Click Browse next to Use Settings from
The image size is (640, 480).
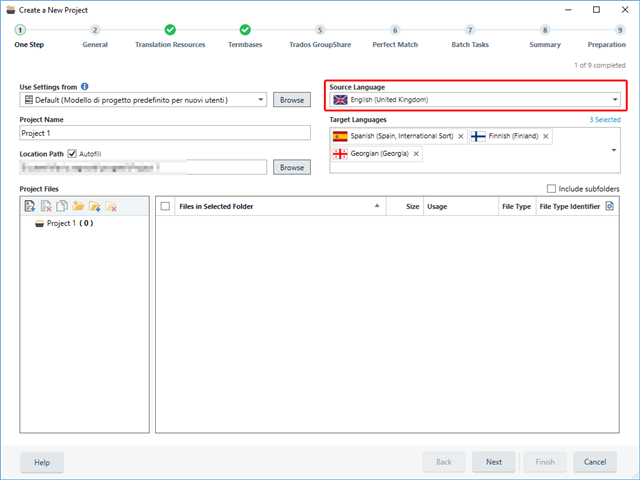292,100
